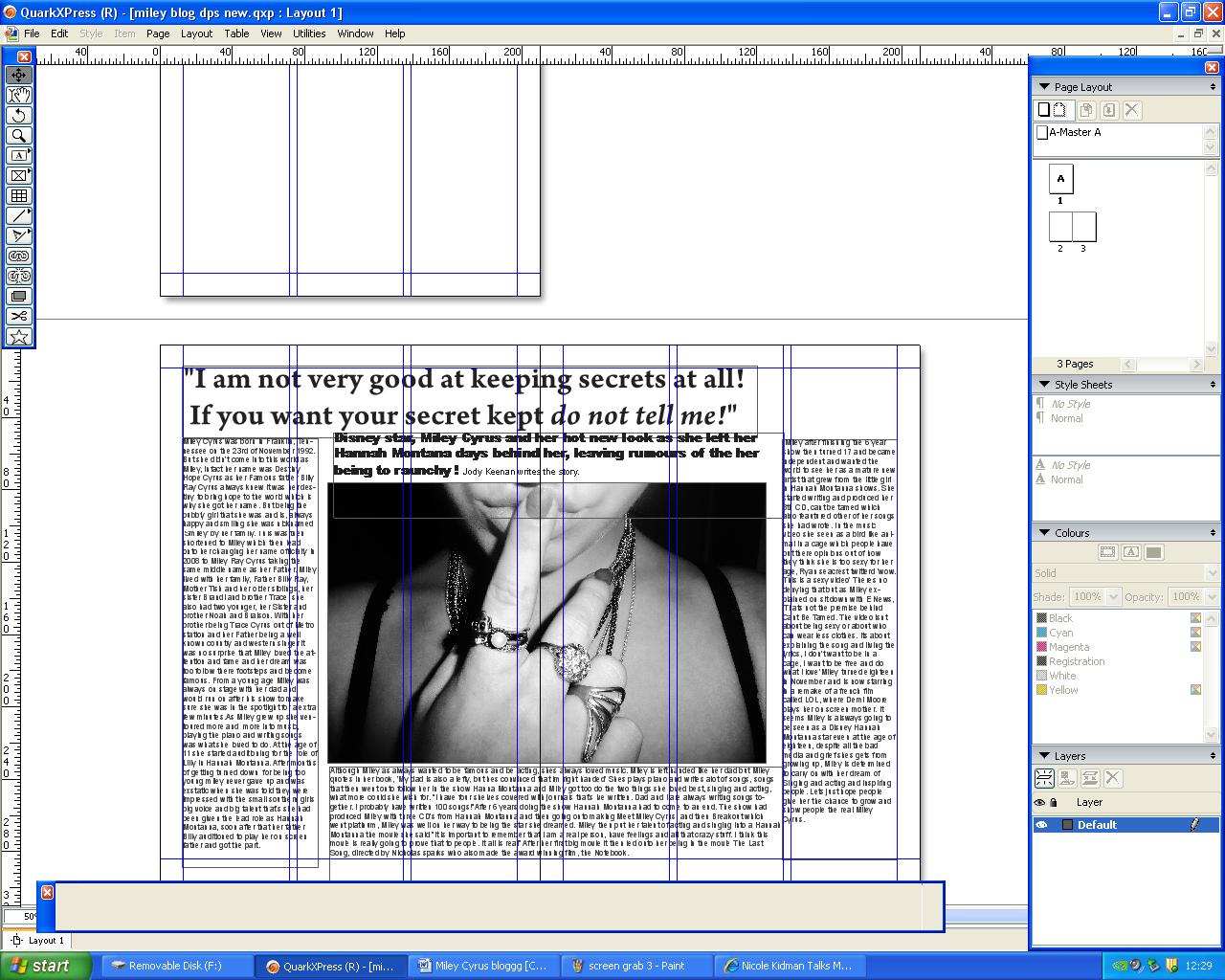Screen dimensions: 1225x980
Task: Click the Windows start button
Action: coord(46,966)
